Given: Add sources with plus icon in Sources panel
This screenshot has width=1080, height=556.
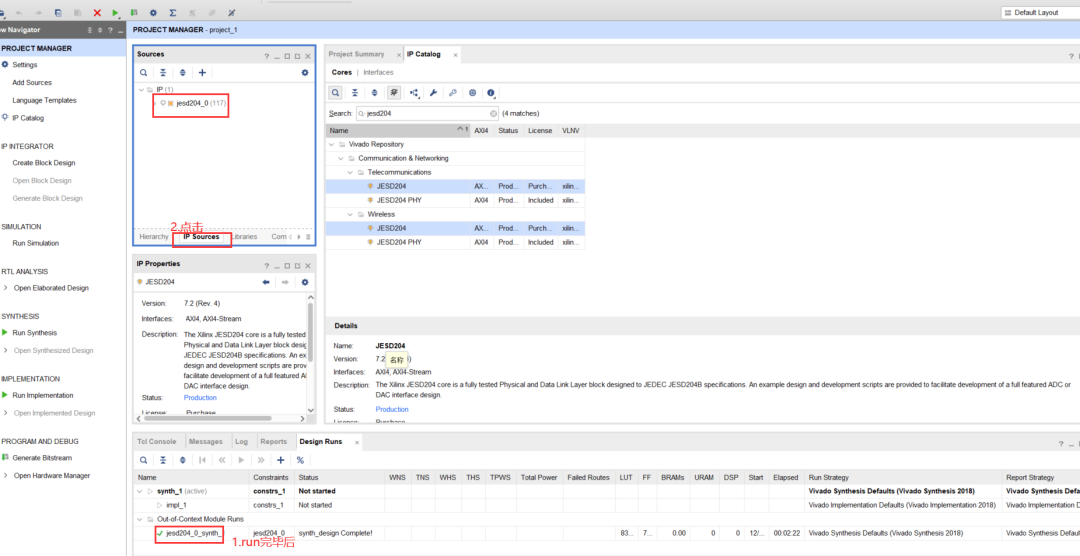Looking at the screenshot, I should click(202, 72).
